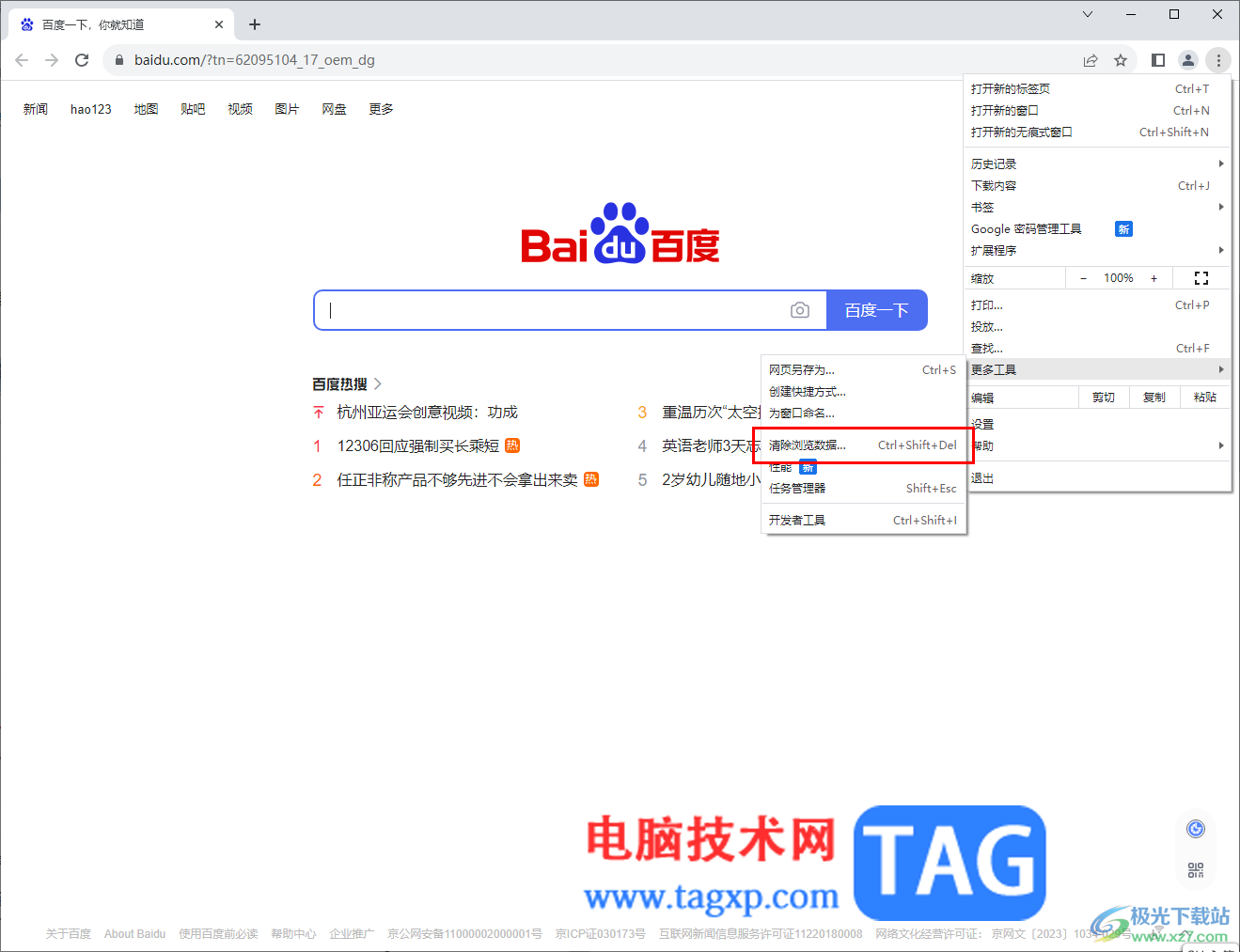Open the 帮助中心 footer link
This screenshot has width=1240, height=952.
pos(293,934)
